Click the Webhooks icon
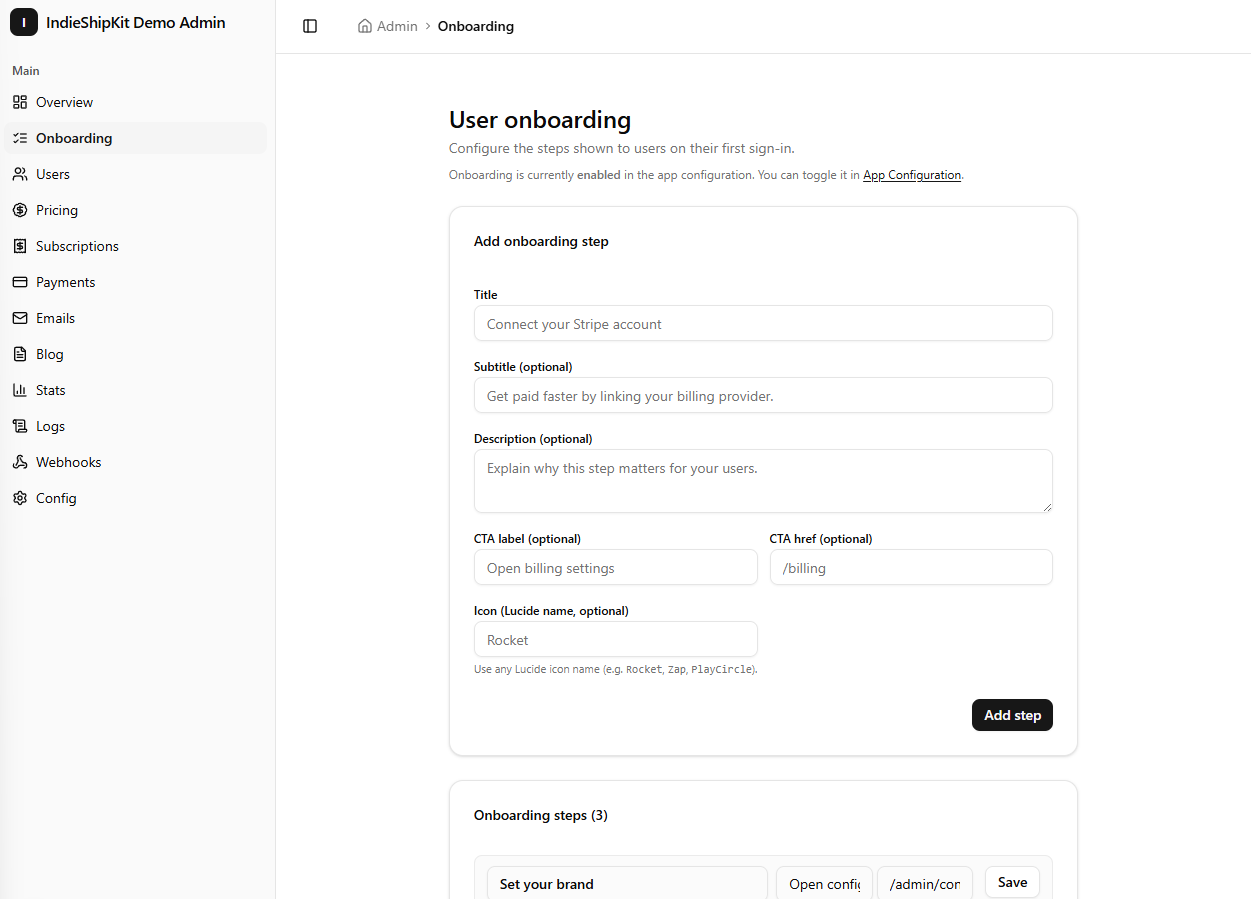This screenshot has height=899, width=1251. coord(20,462)
